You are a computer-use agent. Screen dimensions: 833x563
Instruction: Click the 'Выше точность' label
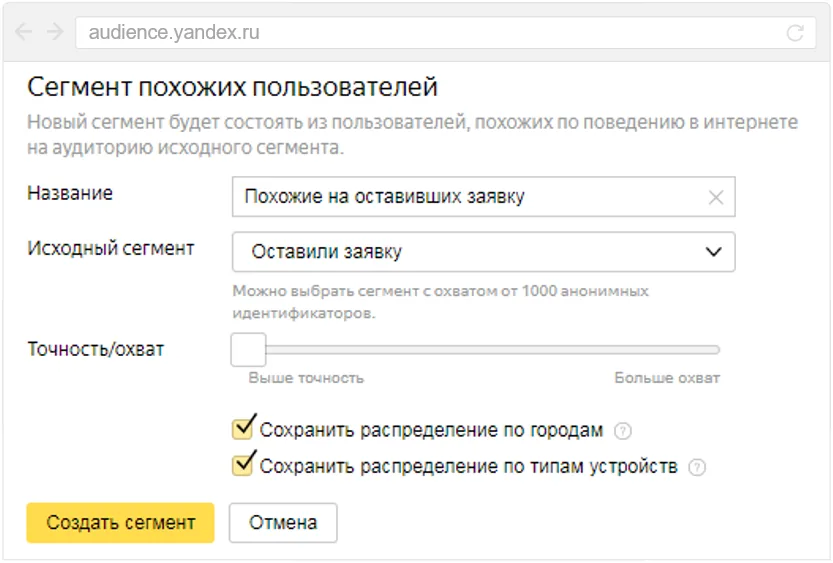coord(306,378)
